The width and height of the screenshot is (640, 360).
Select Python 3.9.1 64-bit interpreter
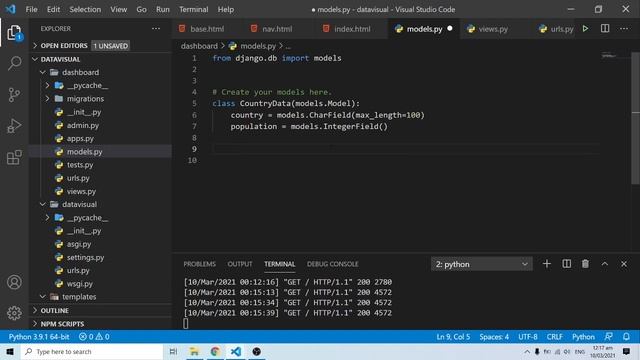pyautogui.click(x=39, y=337)
